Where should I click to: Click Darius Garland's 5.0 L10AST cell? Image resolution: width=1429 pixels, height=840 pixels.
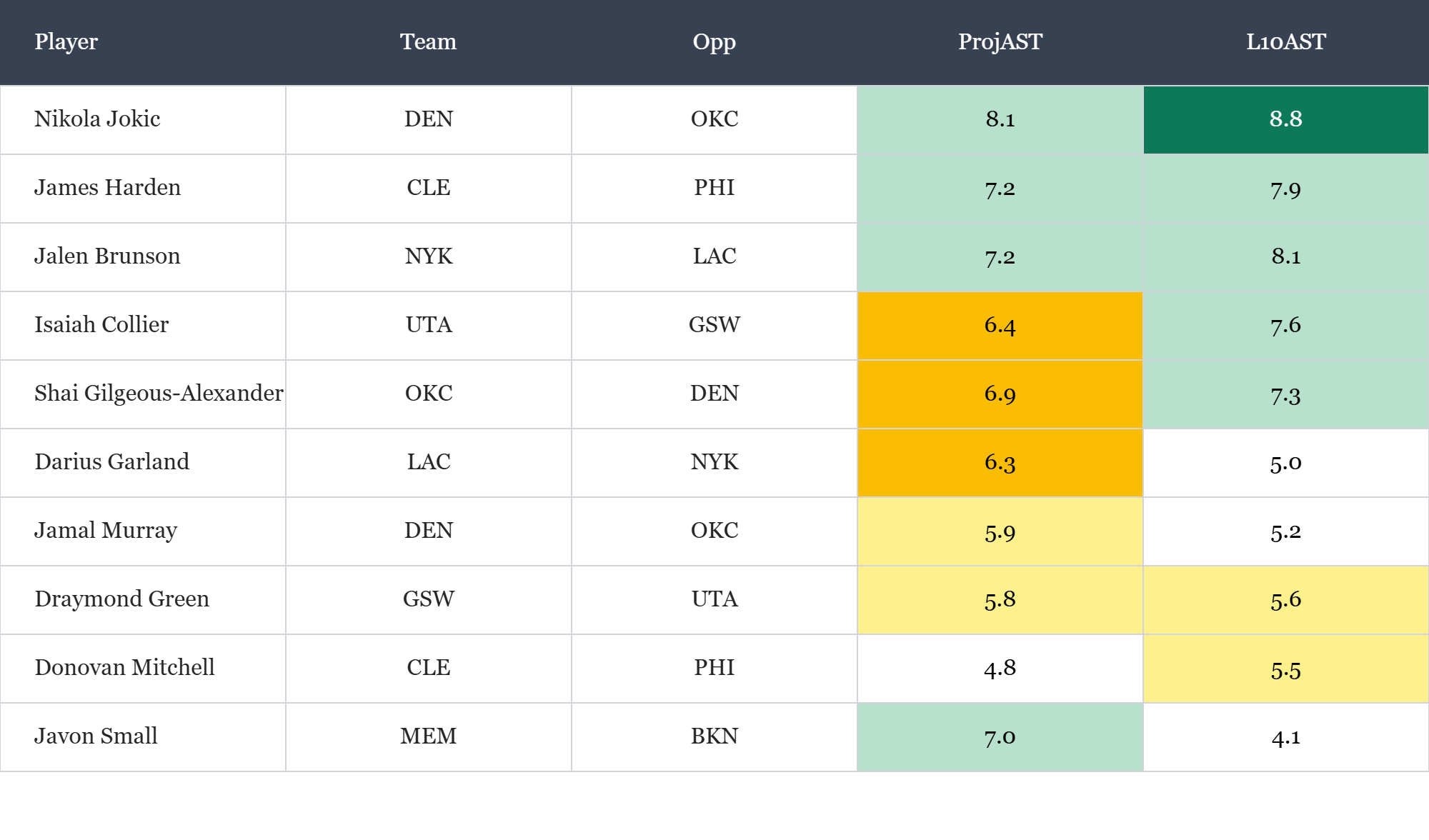(1285, 462)
